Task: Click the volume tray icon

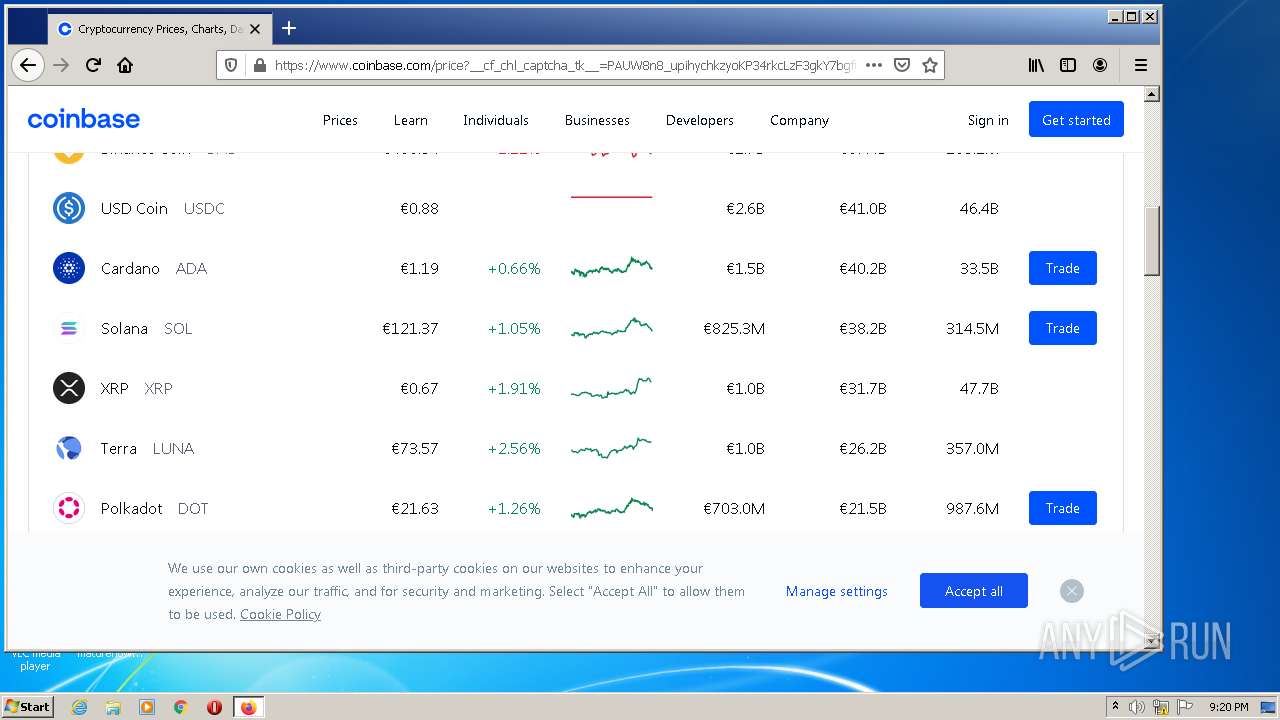Action: tap(1137, 707)
